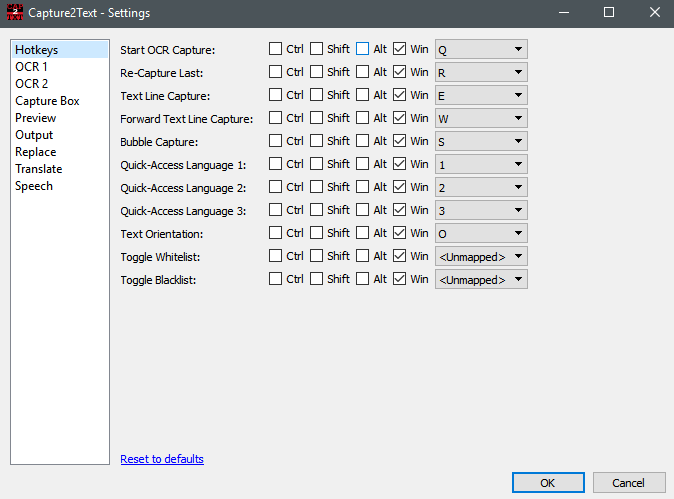
Task: Open the Speech settings page
Action: (60, 186)
